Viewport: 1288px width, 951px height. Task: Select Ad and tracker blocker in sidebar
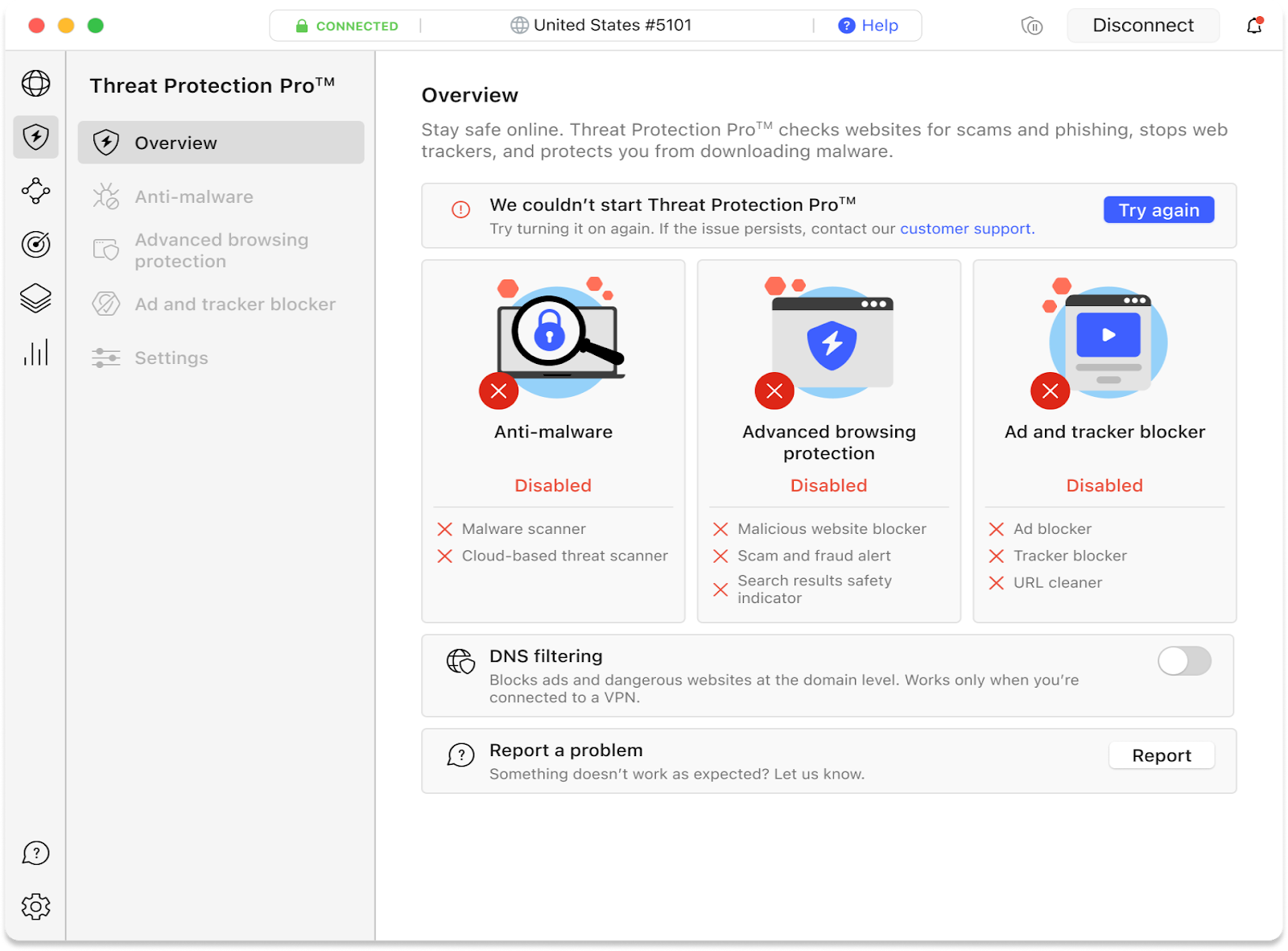tap(235, 304)
